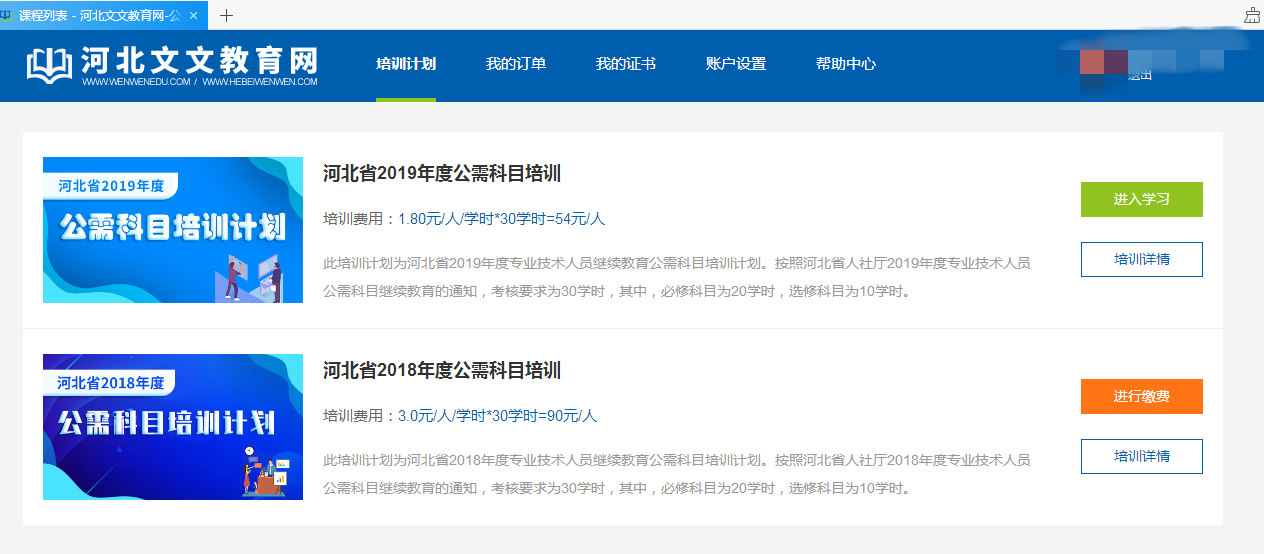View 培训详情 for the 2019 course

pyautogui.click(x=1141, y=259)
